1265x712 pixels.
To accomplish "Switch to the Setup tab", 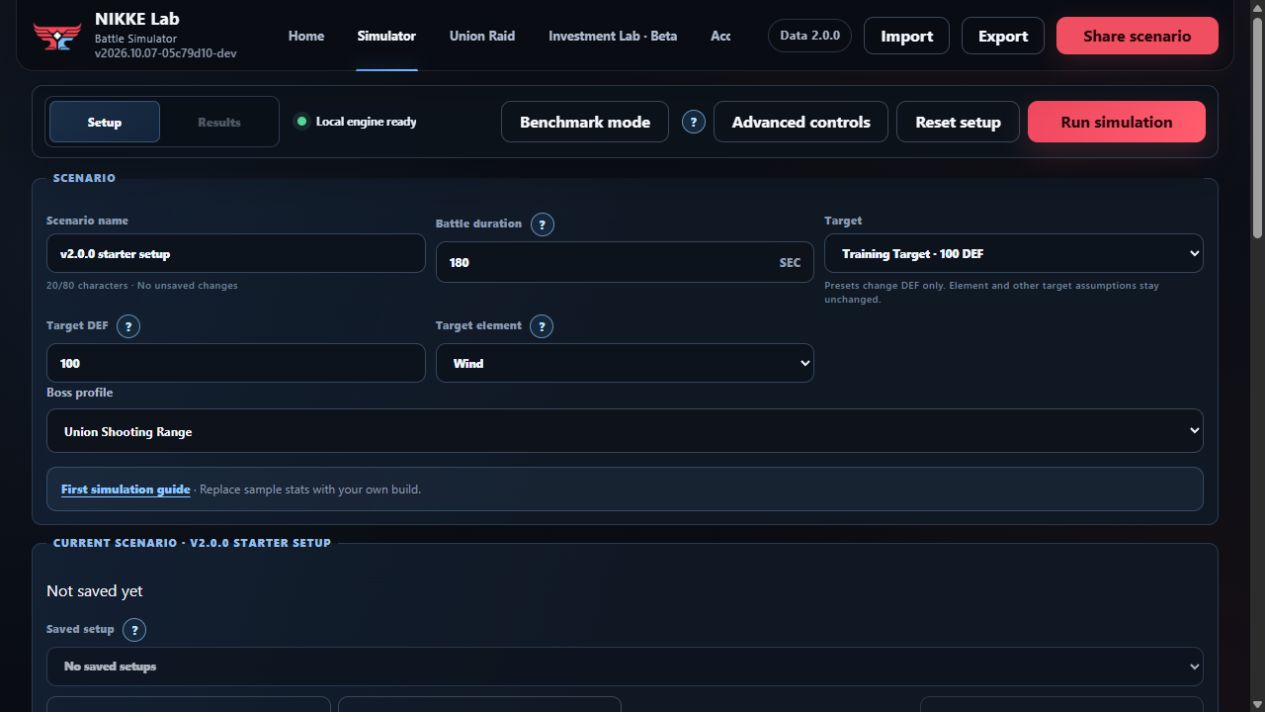I will click(104, 122).
